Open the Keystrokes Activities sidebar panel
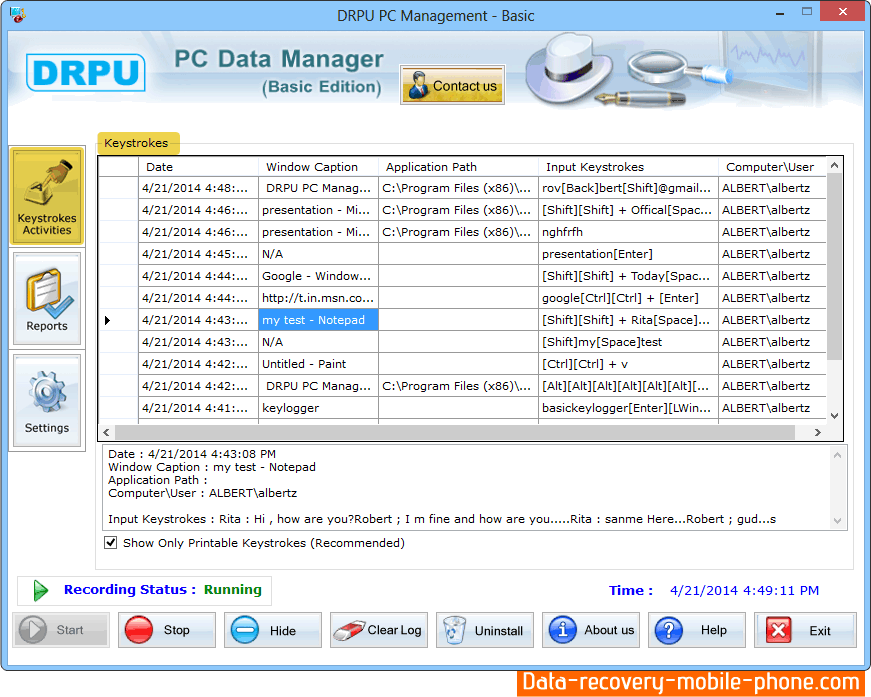The height and width of the screenshot is (697, 871). coord(47,197)
